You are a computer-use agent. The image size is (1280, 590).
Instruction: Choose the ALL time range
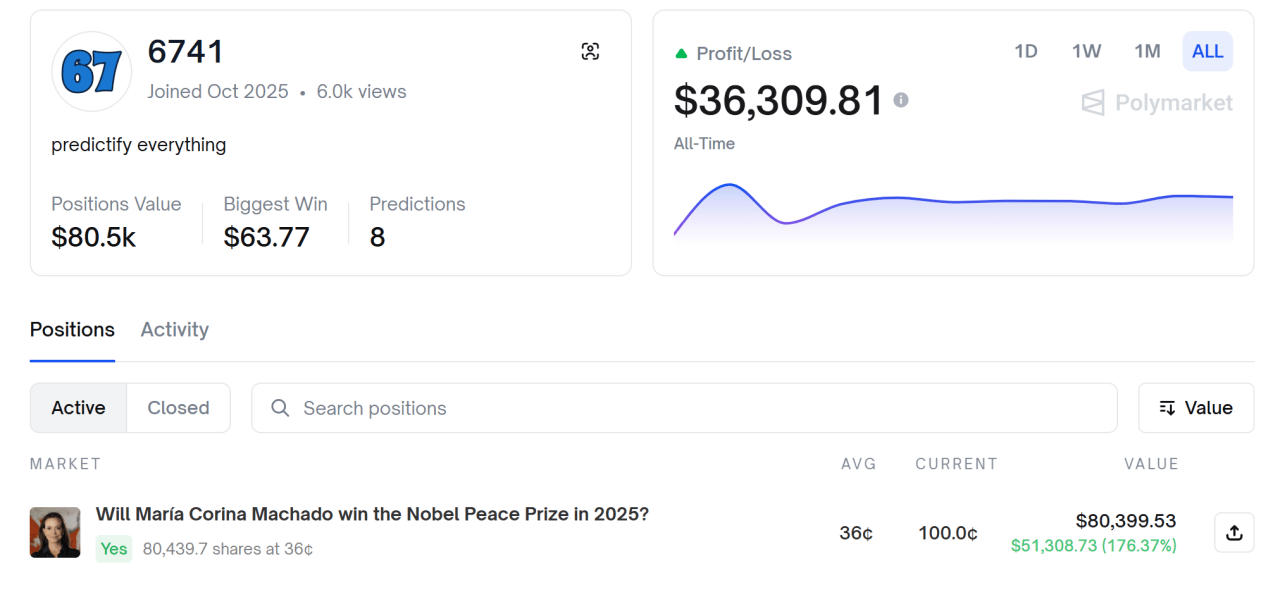pos(1207,52)
